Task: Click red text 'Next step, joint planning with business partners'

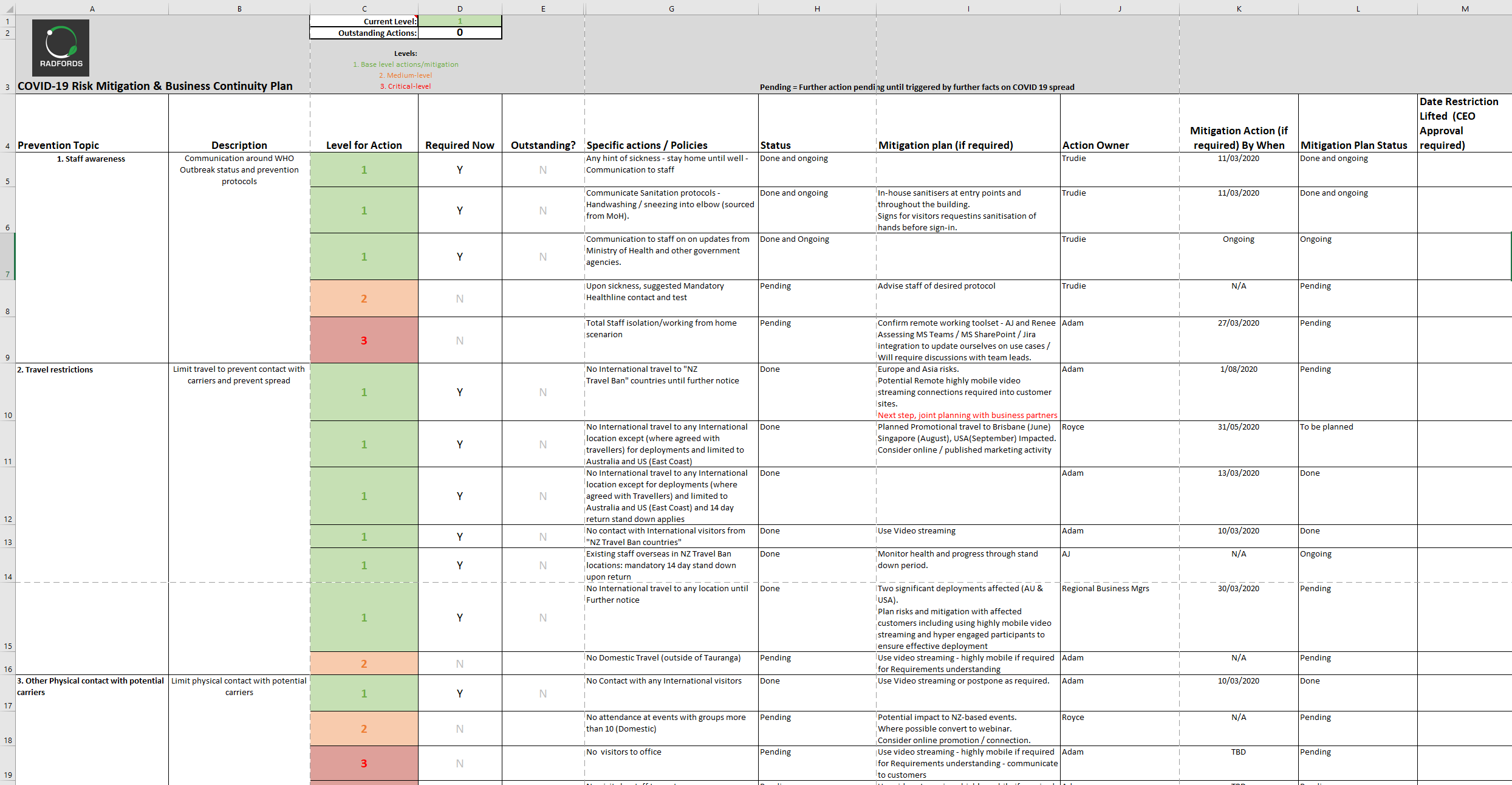Action: tap(967, 416)
